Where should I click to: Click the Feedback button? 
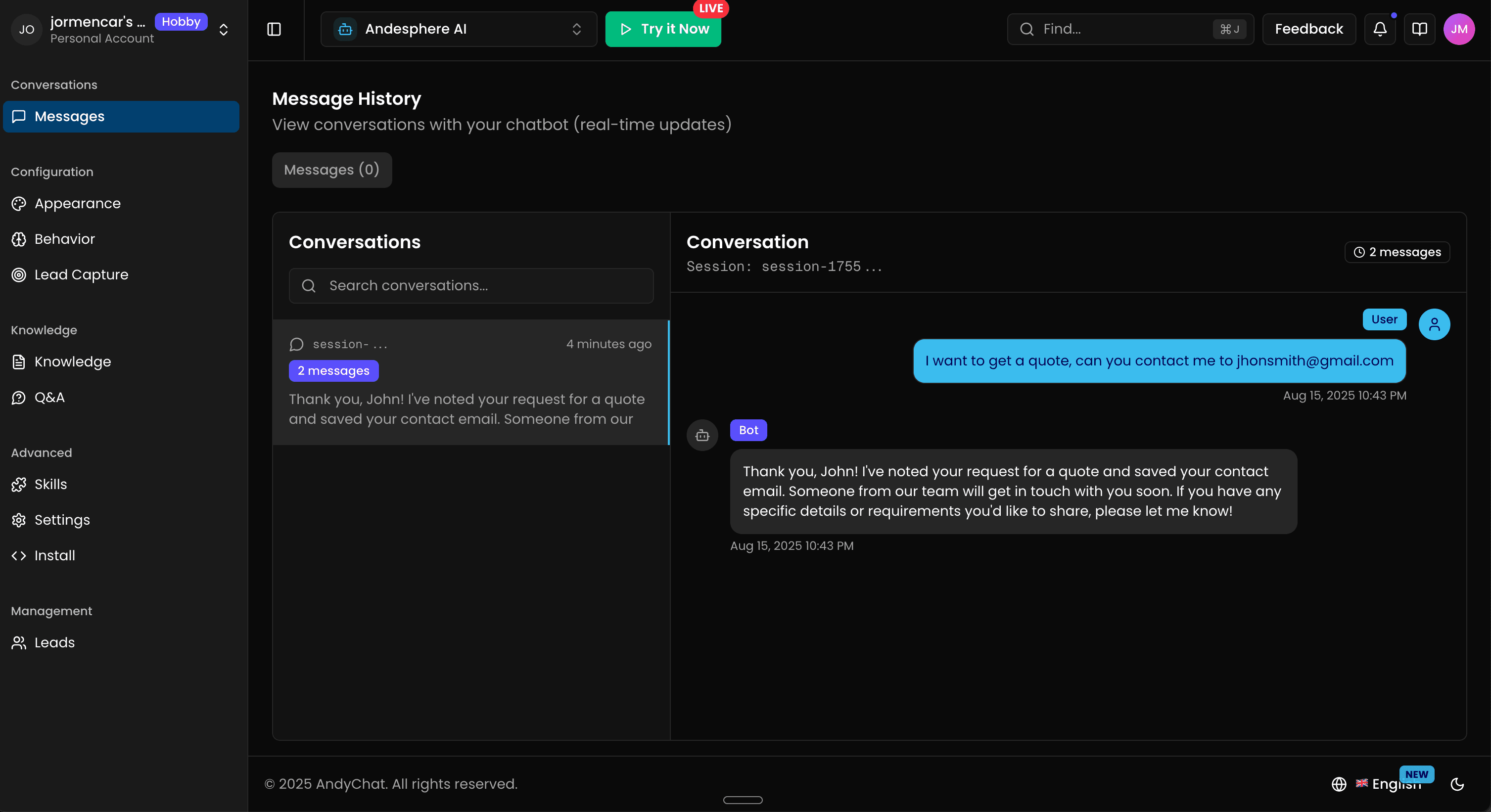(1308, 29)
